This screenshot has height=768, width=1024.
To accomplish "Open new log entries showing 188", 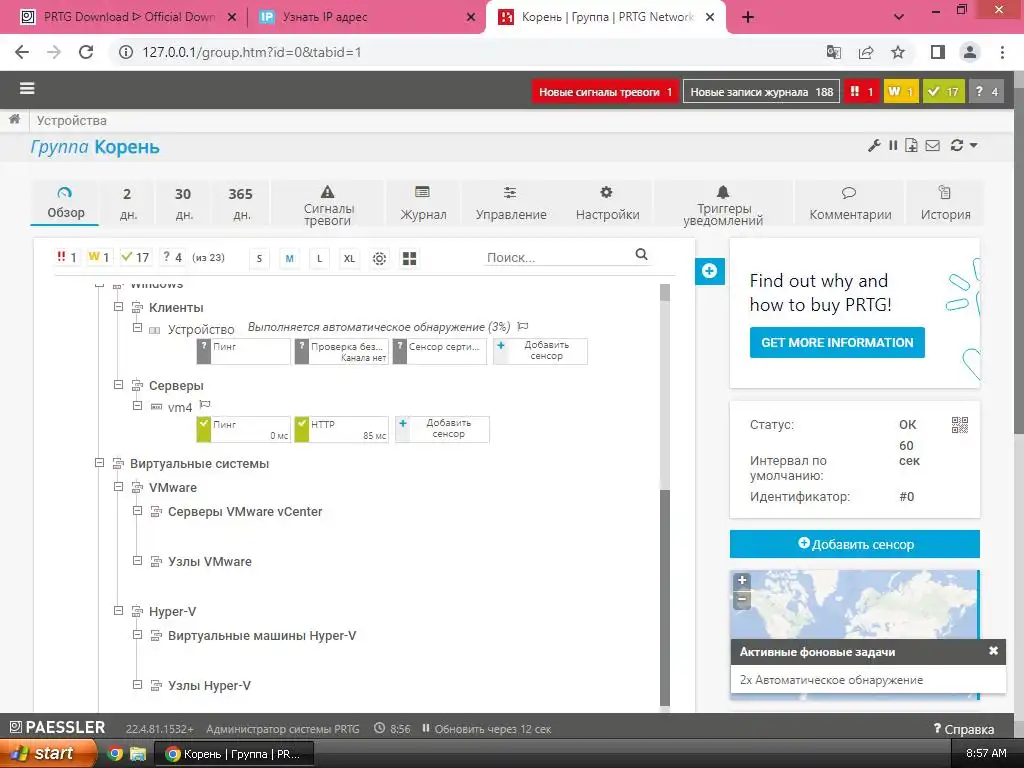I will (x=761, y=91).
